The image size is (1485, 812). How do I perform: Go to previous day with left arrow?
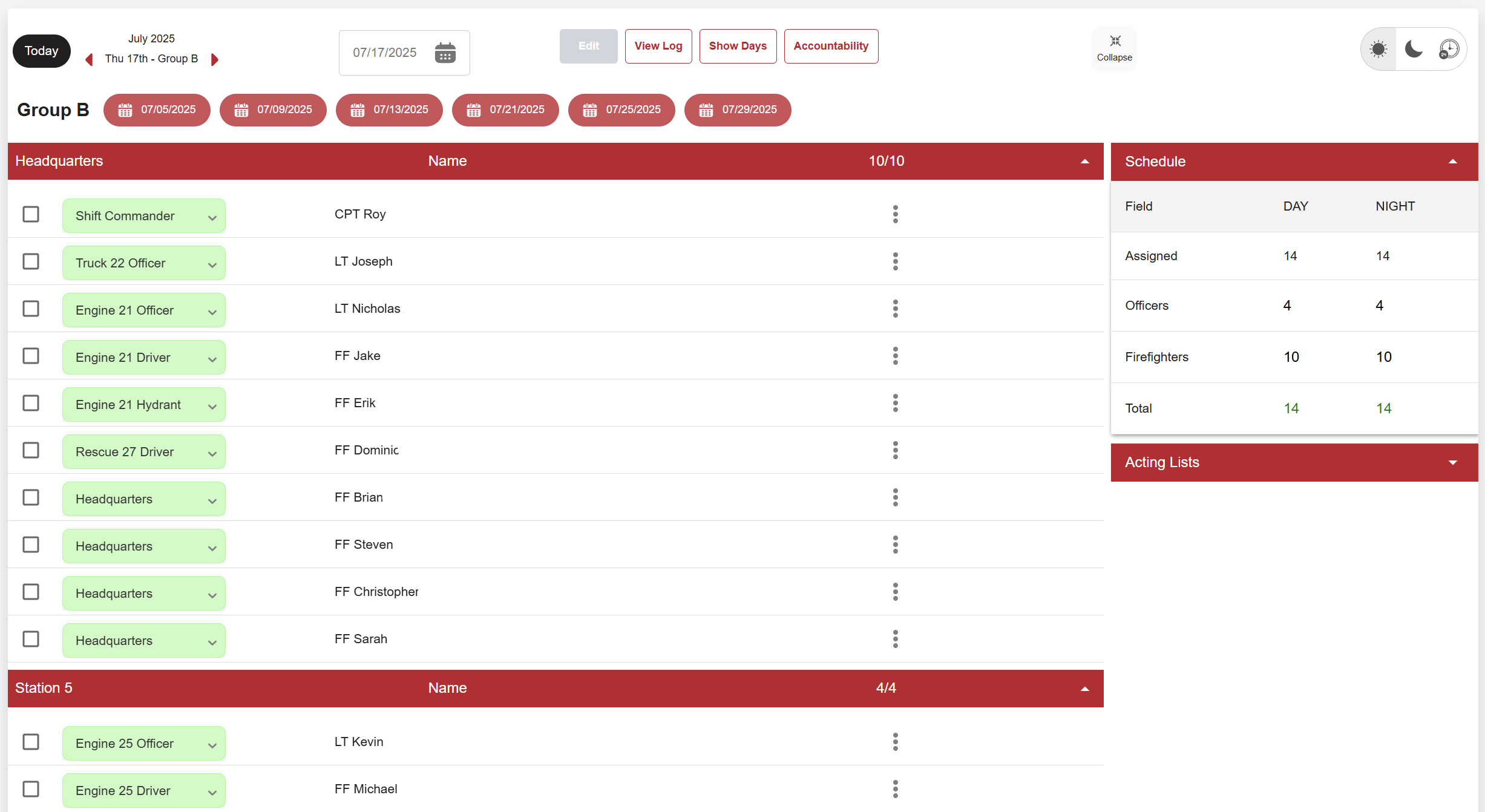tap(89, 59)
